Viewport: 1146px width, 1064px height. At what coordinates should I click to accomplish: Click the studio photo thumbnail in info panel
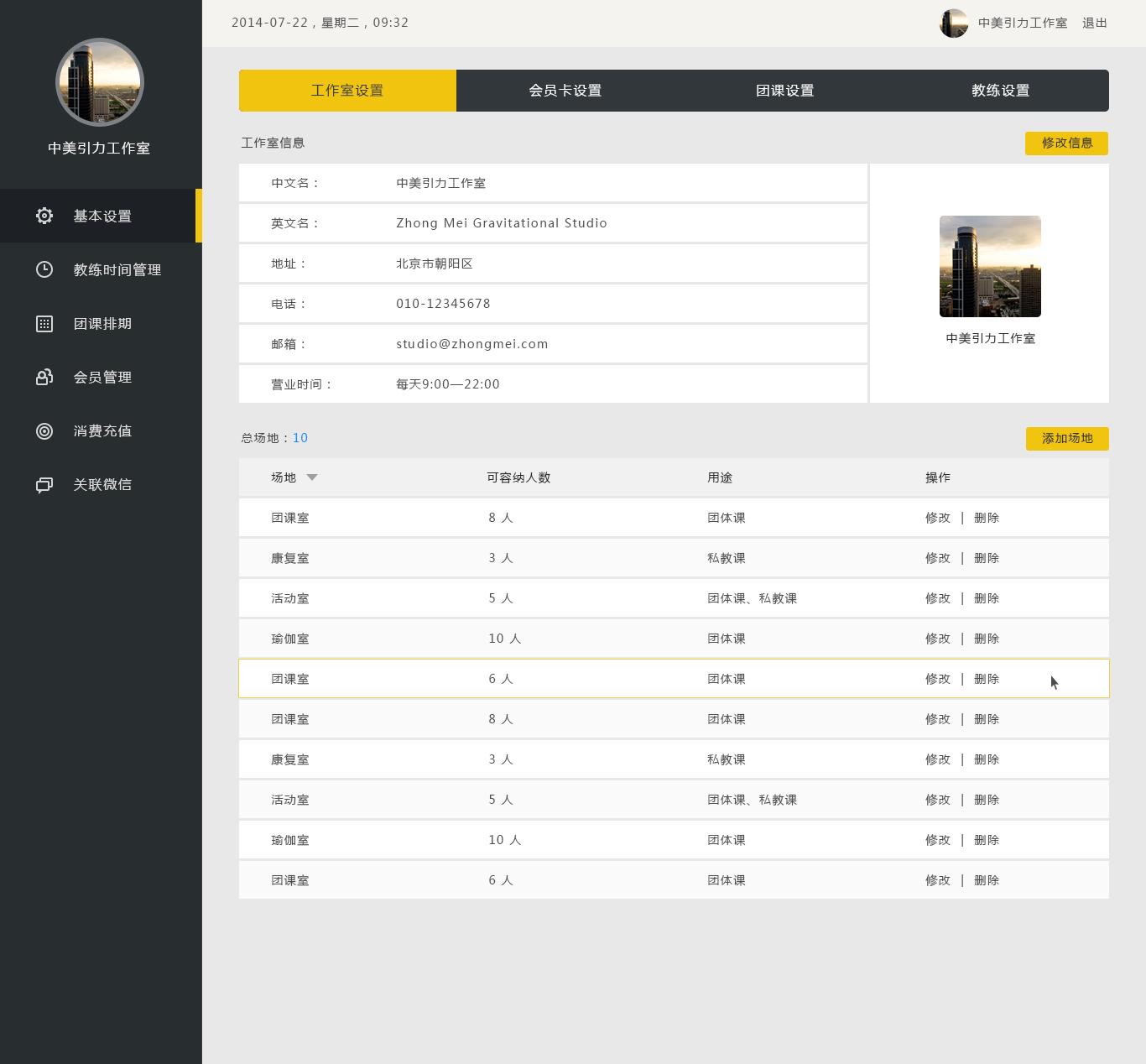(990, 266)
